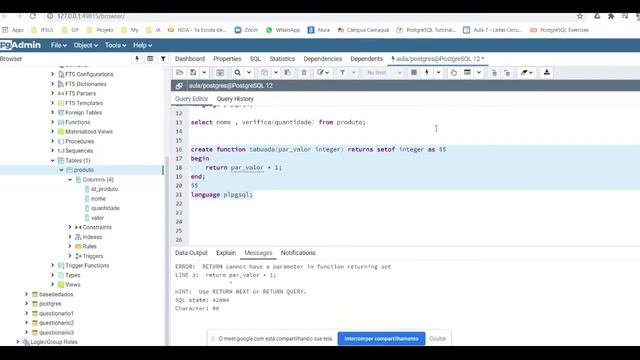
Task: Expand the Procedures tree node
Action: [53, 141]
